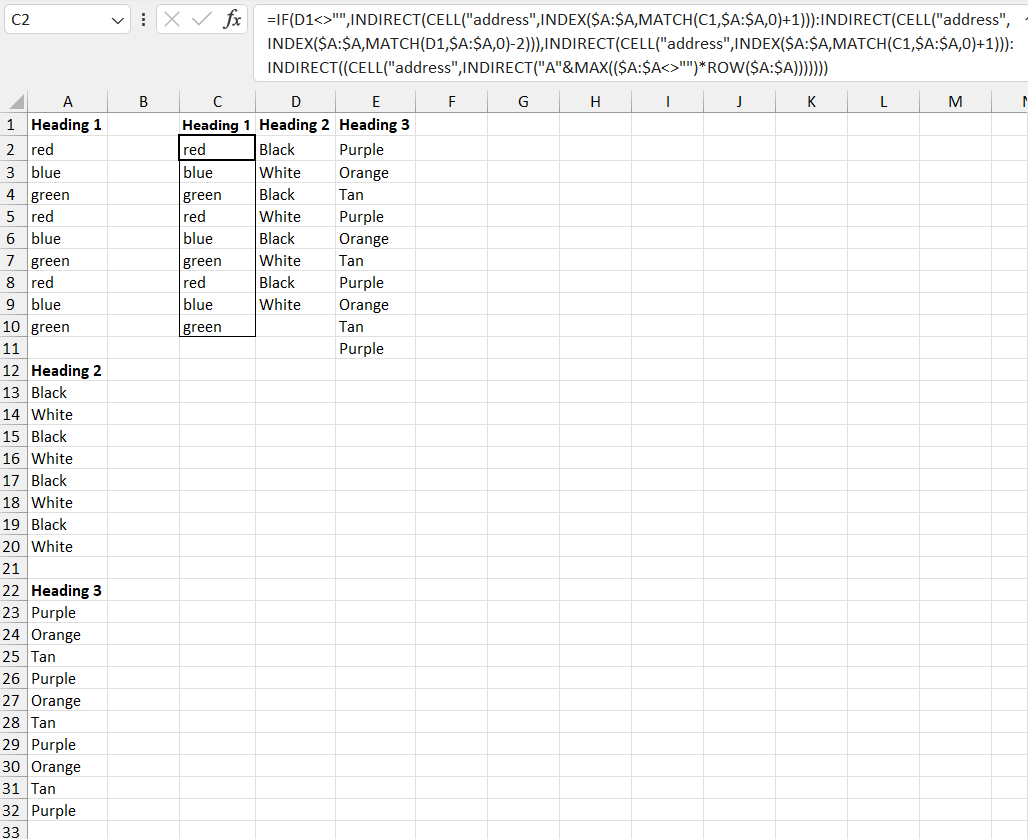
Task: Click cell E11 containing 'Purple'
Action: [376, 348]
